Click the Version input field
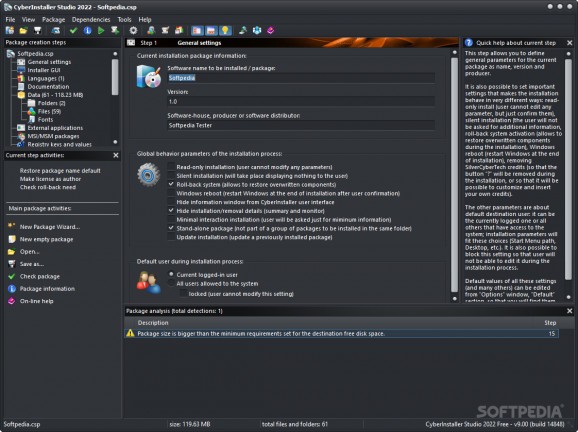Screen dimensions: 578x432 [x=301, y=101]
